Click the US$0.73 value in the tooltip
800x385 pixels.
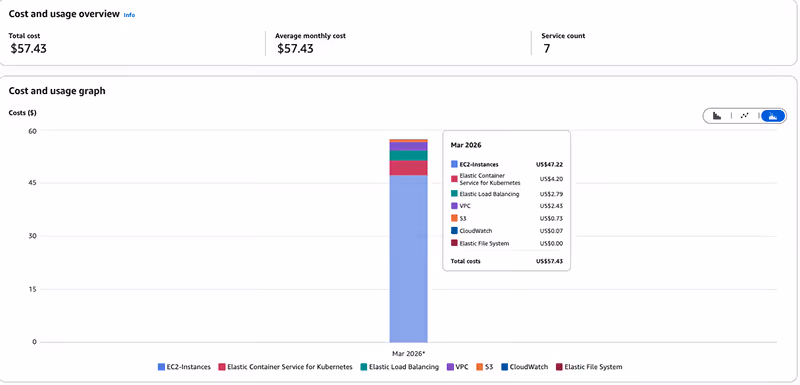tap(551, 218)
